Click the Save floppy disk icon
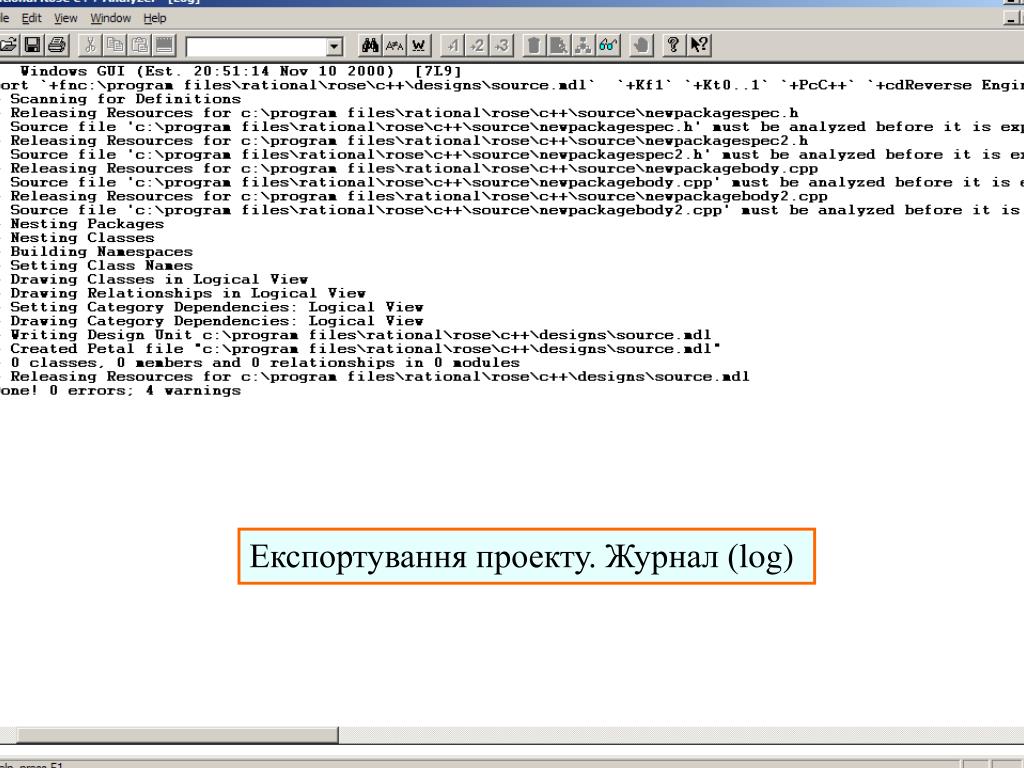Image resolution: width=1024 pixels, height=768 pixels. (x=32, y=45)
